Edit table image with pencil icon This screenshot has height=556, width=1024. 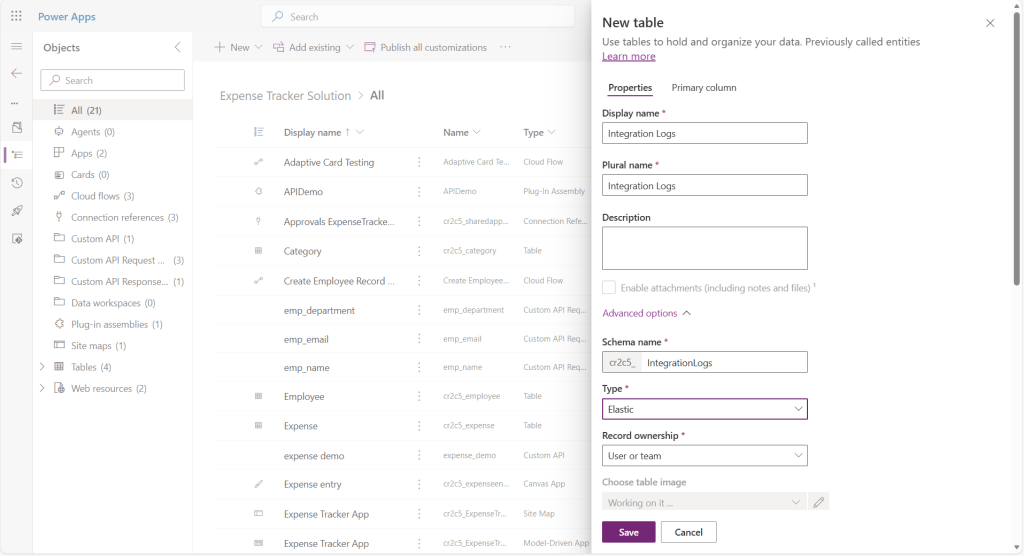(x=819, y=502)
